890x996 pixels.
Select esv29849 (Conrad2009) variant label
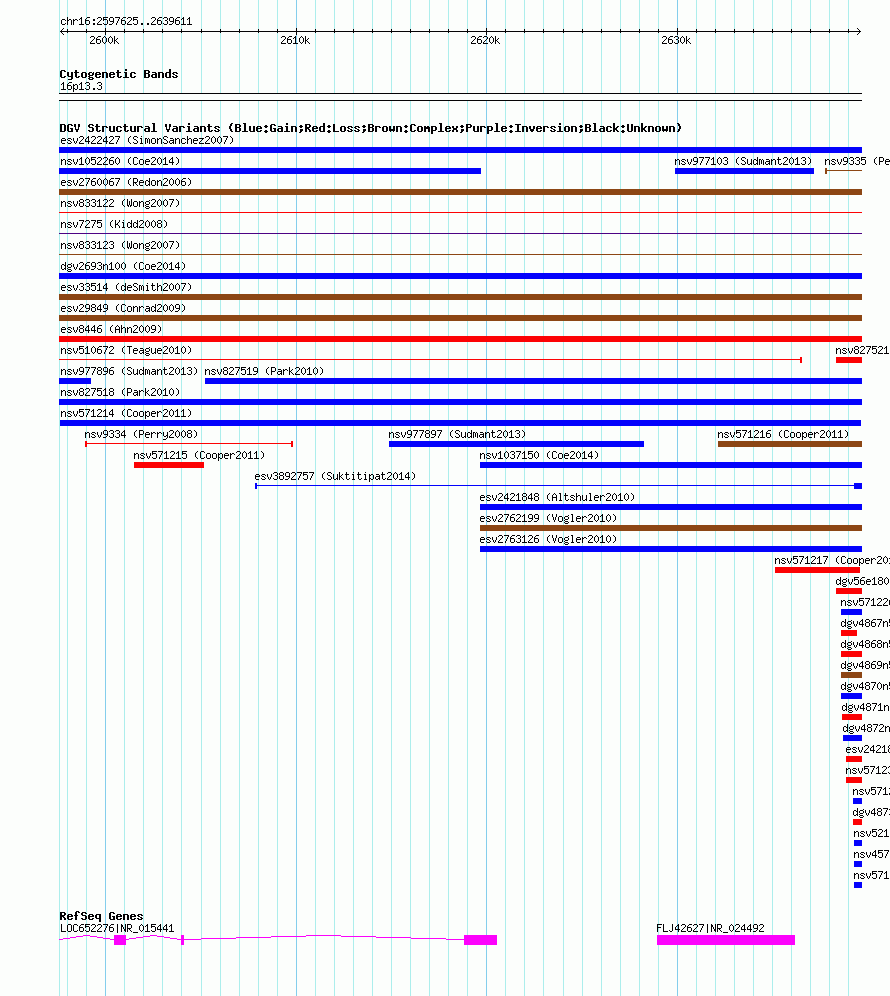(123, 308)
